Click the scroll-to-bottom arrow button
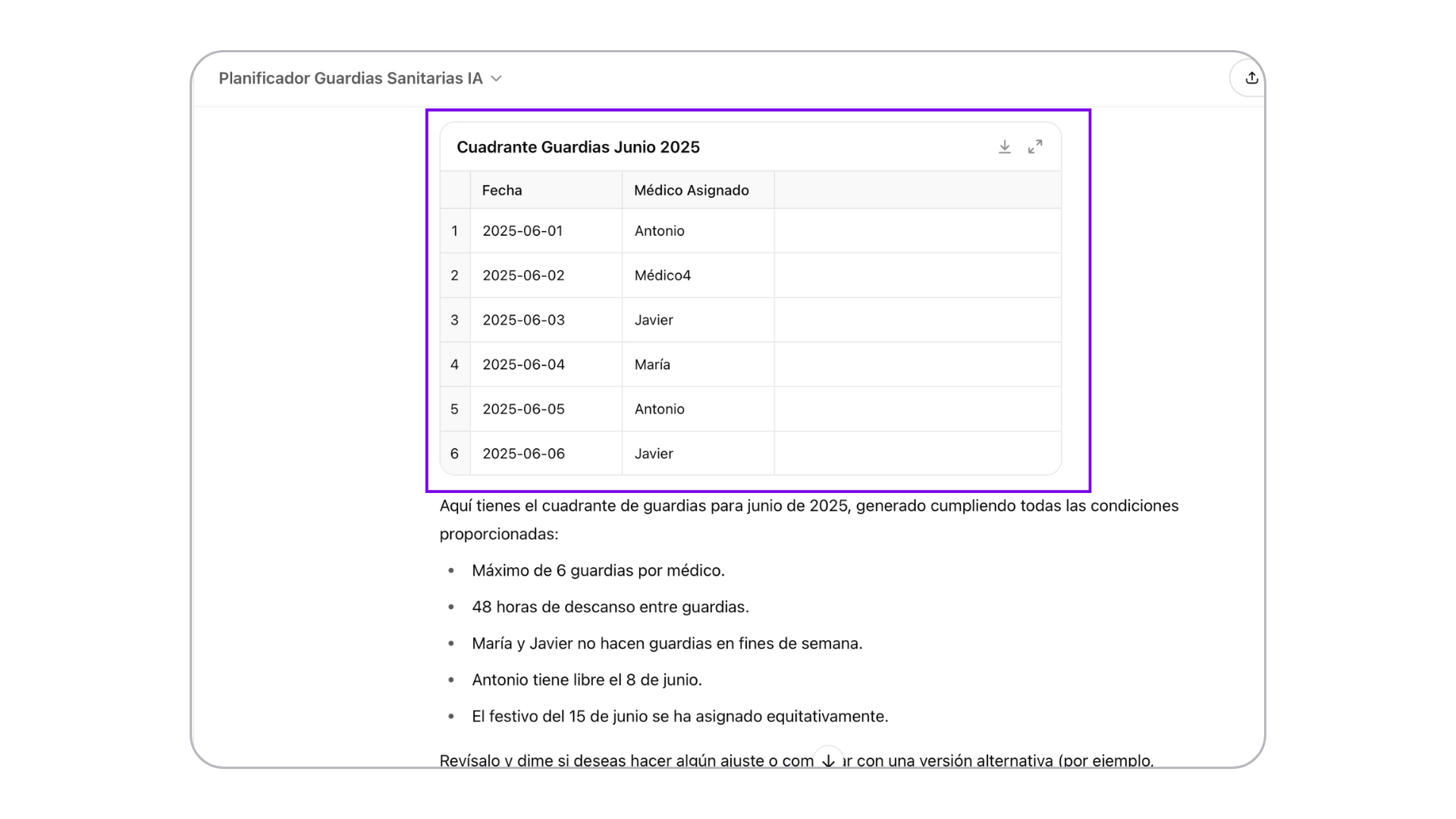This screenshot has height=819, width=1456. (828, 760)
